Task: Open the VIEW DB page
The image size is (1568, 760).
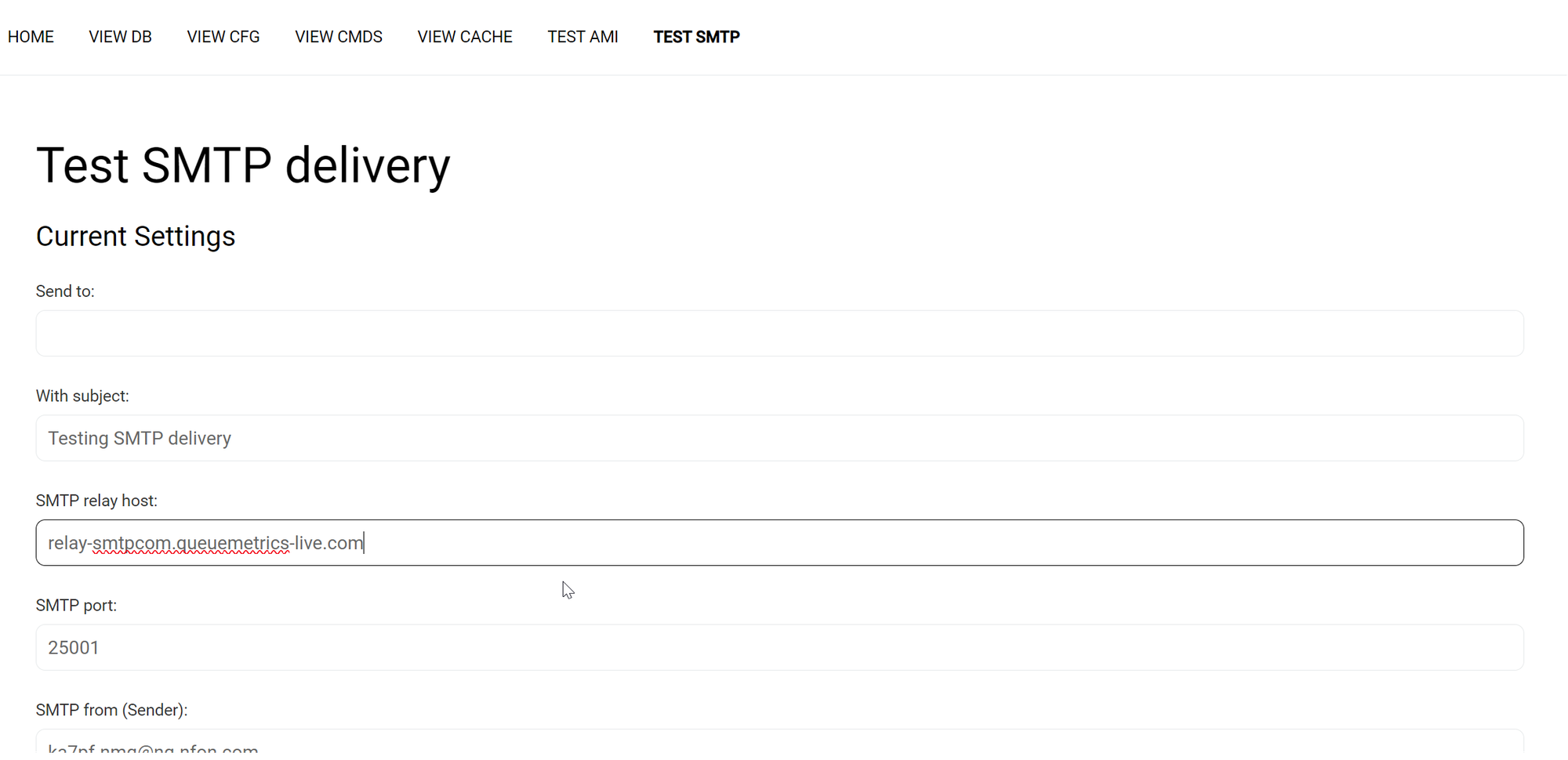Action: (x=120, y=37)
